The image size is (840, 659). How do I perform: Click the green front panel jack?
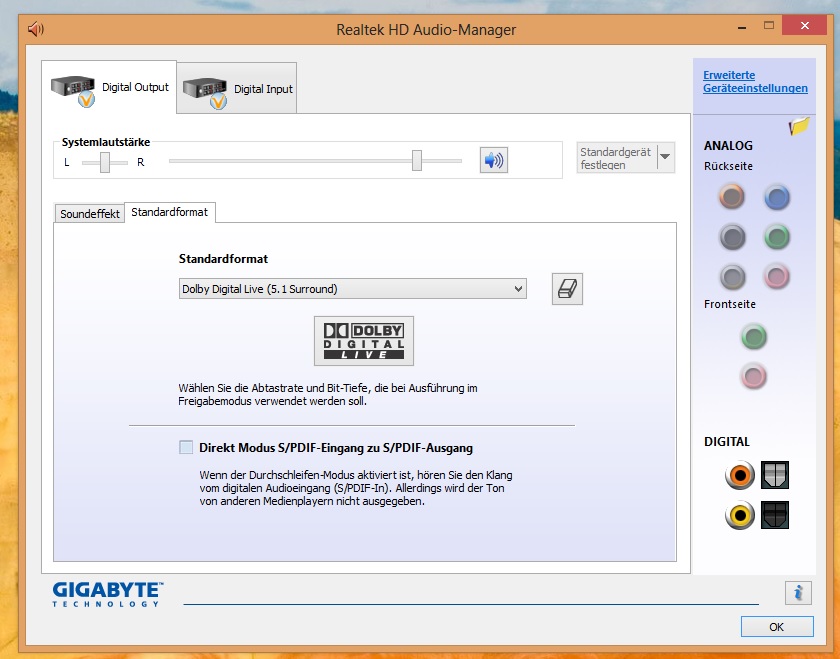coord(754,336)
